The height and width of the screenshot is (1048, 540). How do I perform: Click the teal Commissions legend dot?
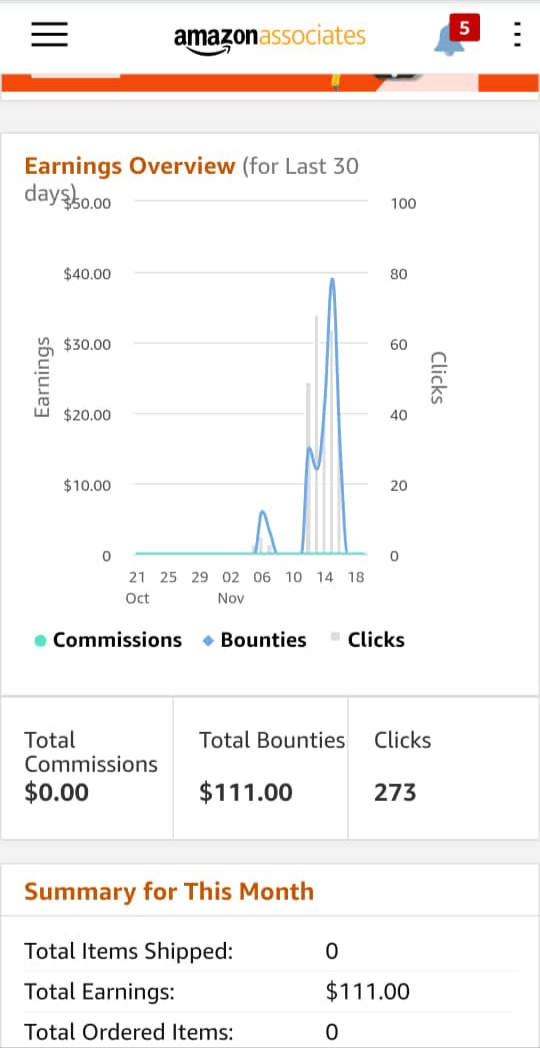(40, 641)
